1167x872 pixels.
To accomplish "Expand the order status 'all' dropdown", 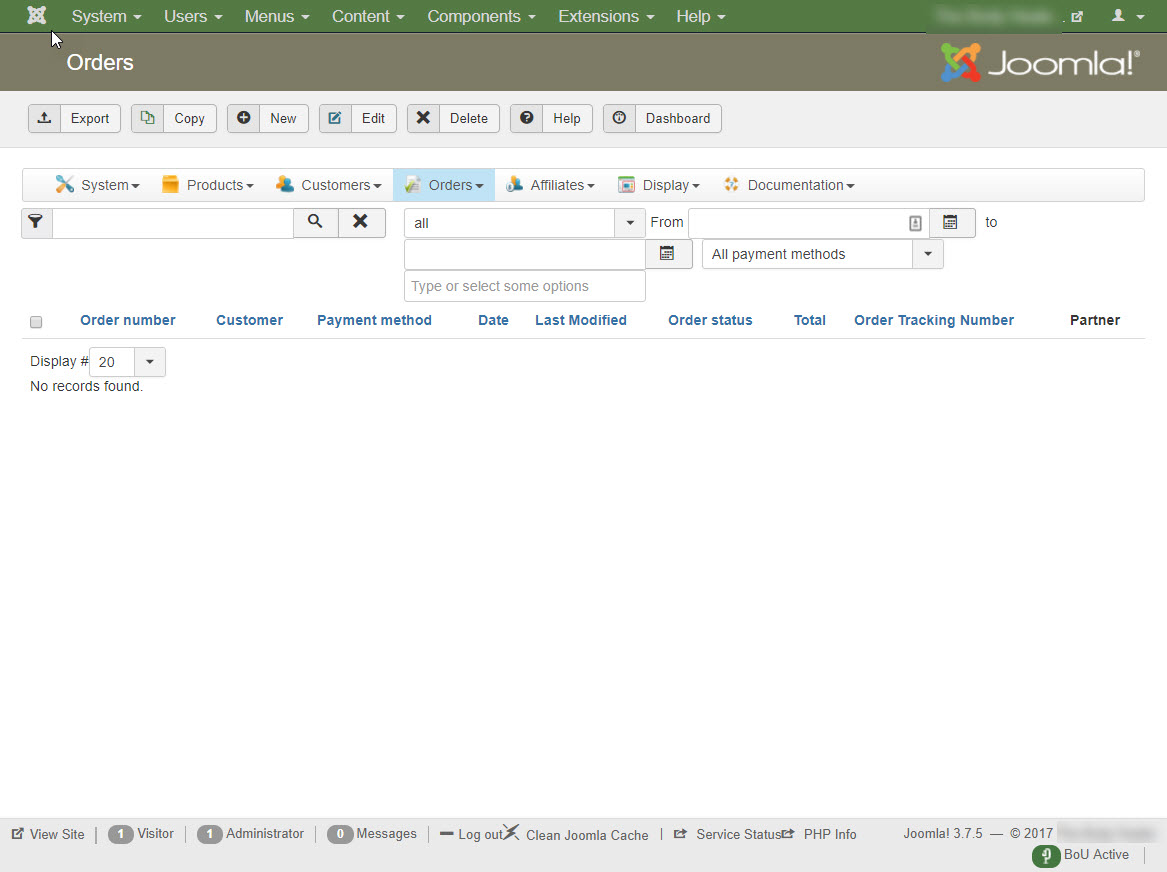I will point(629,223).
